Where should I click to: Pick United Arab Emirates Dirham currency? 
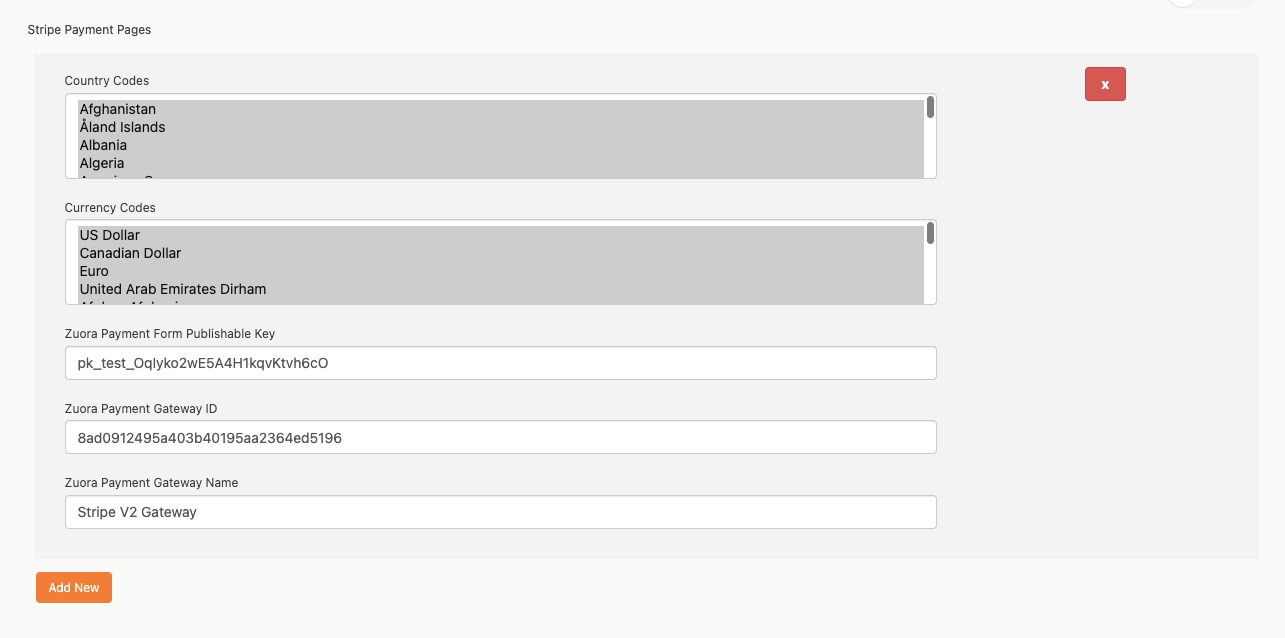[x=173, y=289]
